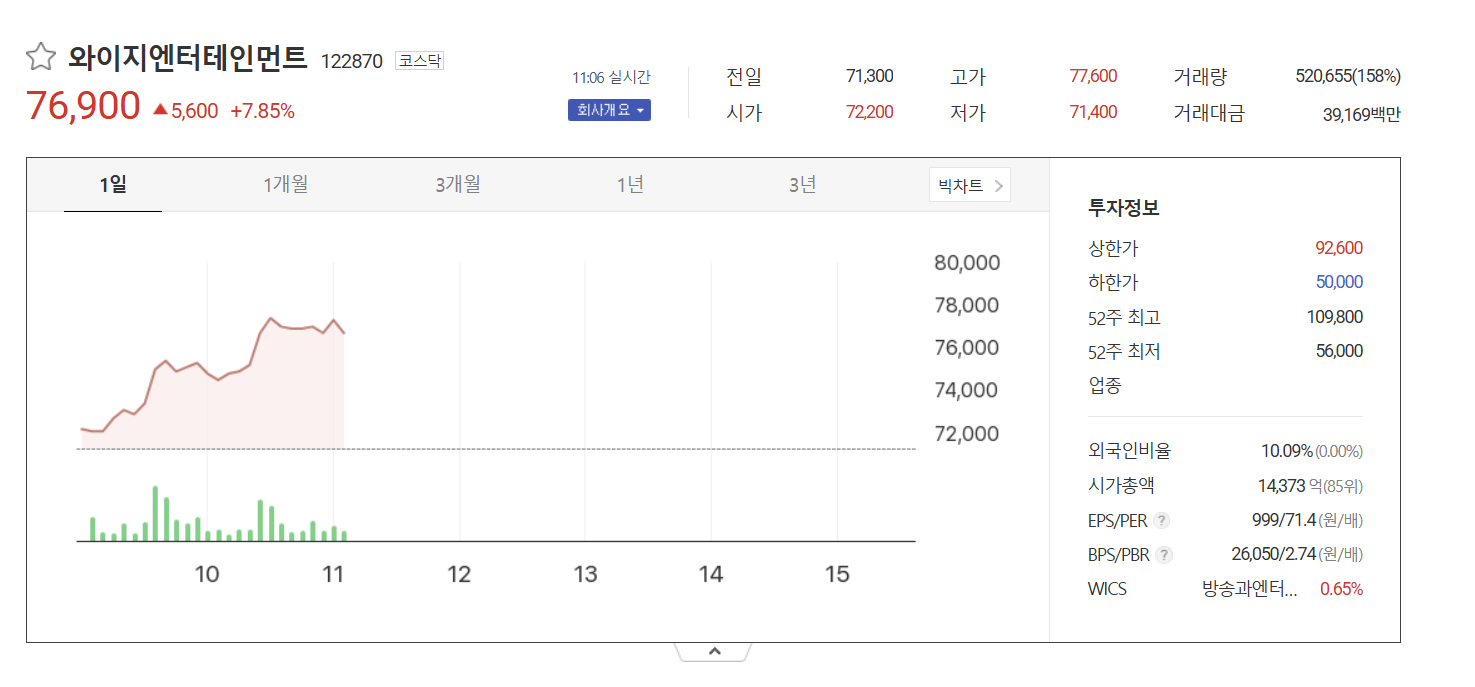Switch to the 3개월 chart tab

click(x=457, y=185)
